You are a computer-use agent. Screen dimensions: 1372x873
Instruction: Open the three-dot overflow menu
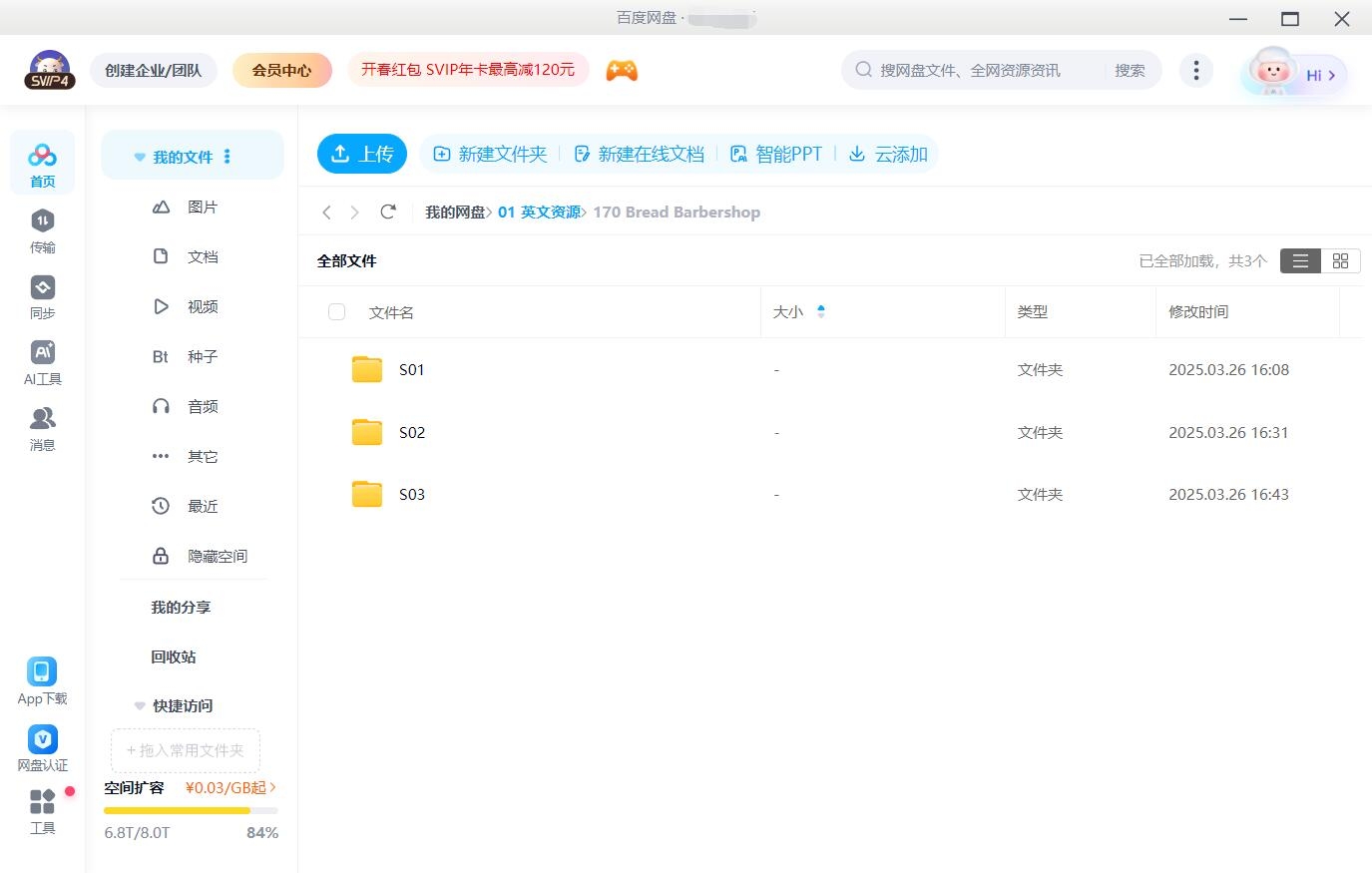1195,70
